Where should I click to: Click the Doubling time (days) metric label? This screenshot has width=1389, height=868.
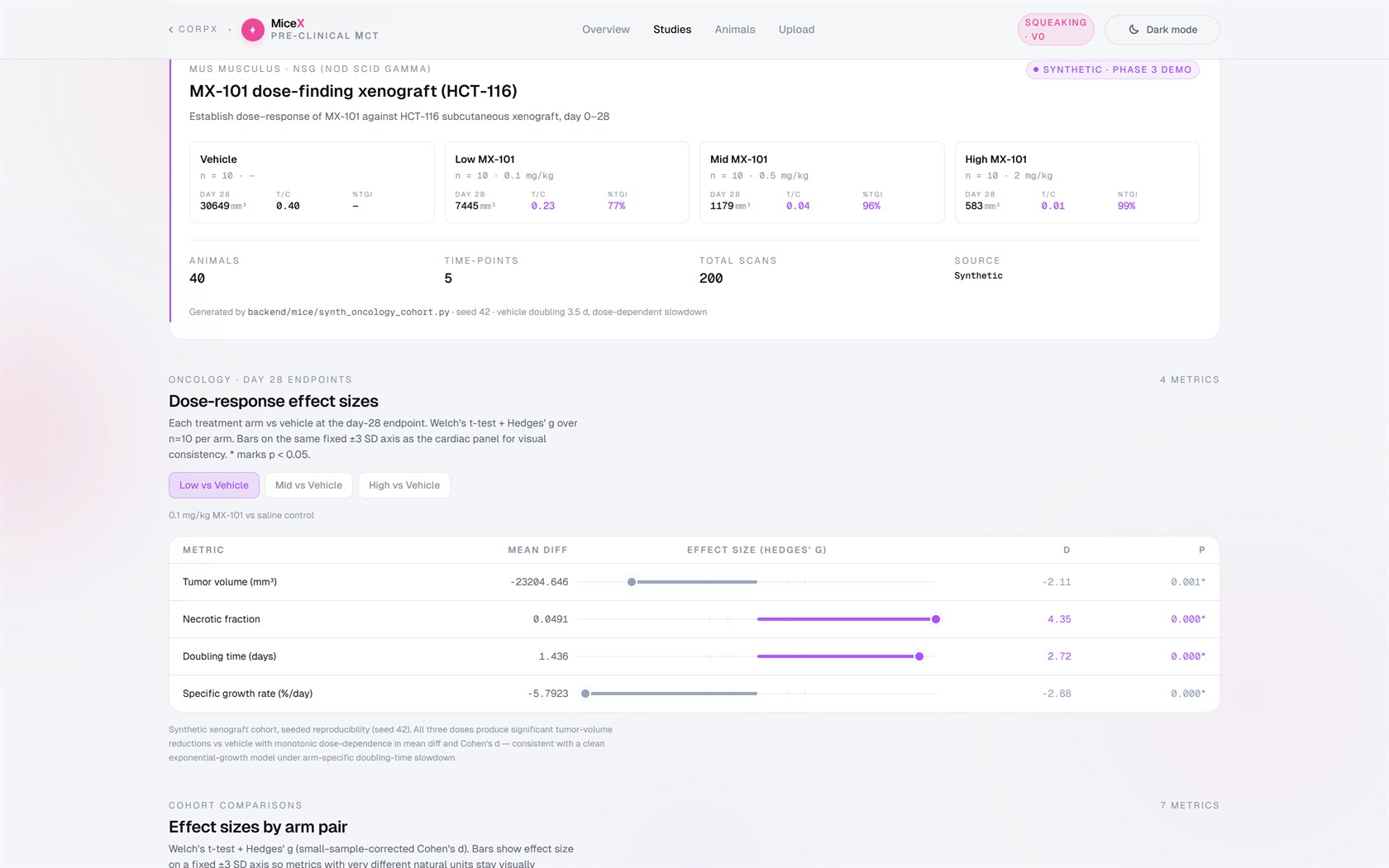coord(230,656)
